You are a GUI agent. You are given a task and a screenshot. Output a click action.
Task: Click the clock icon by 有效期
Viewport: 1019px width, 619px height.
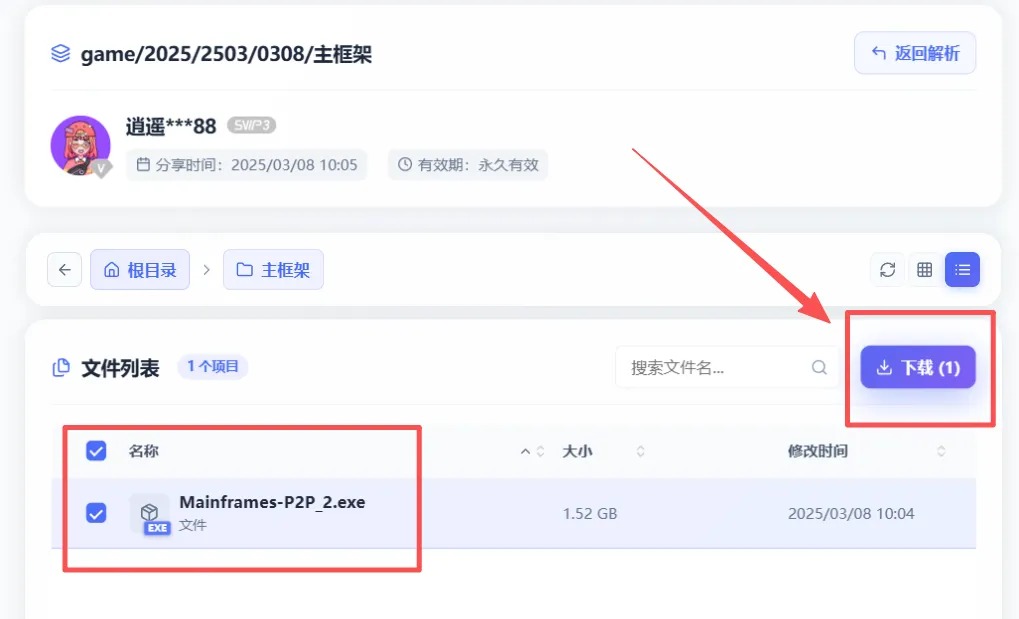(405, 165)
